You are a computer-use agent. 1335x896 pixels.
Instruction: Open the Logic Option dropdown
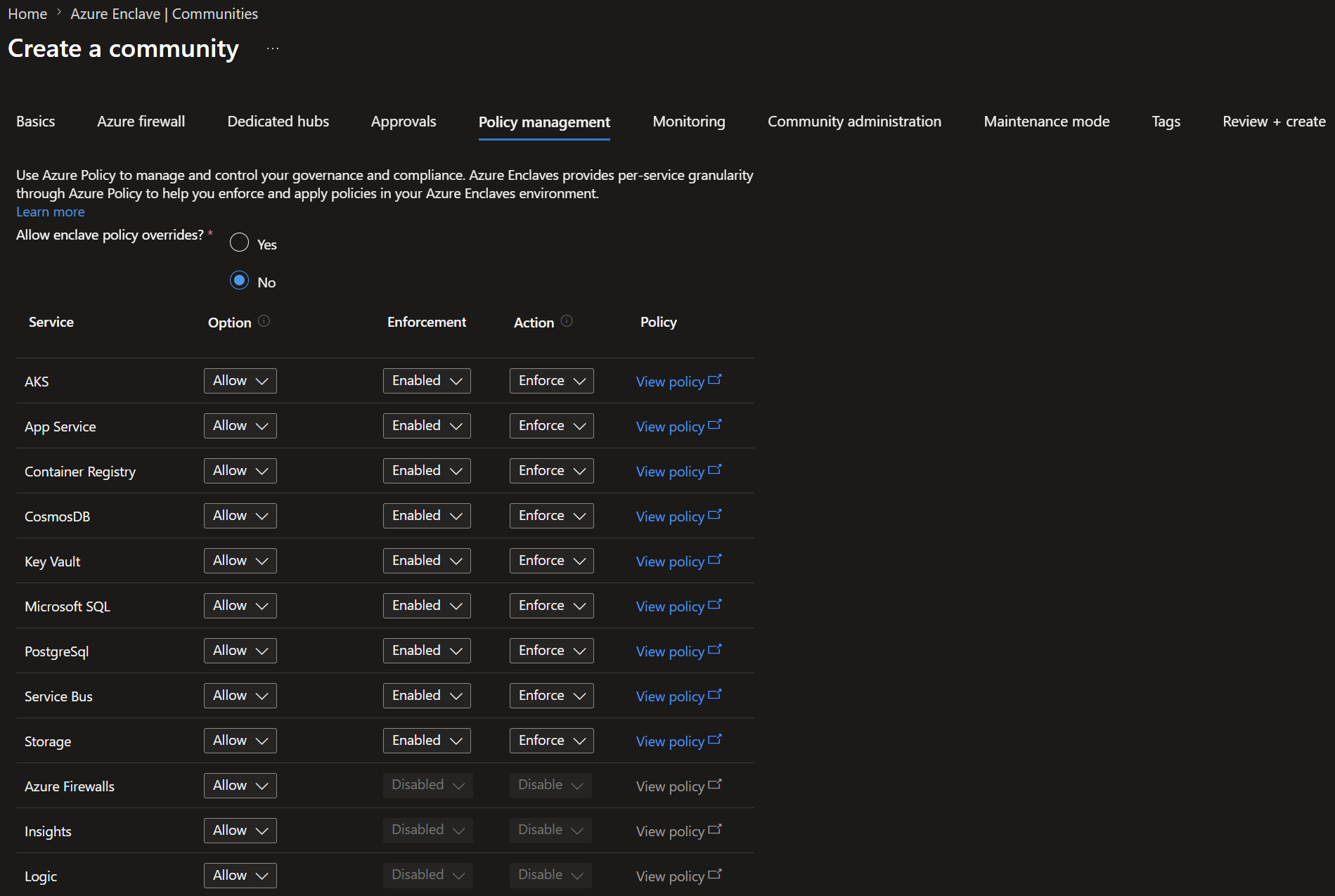pos(240,876)
